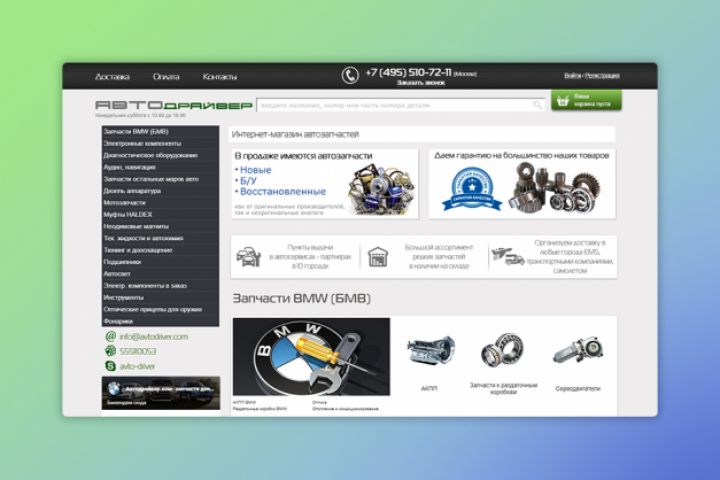Screen dimensions: 720x480
Task: Click the phone number +7 (495) 510-72-11
Action: [x=408, y=73]
